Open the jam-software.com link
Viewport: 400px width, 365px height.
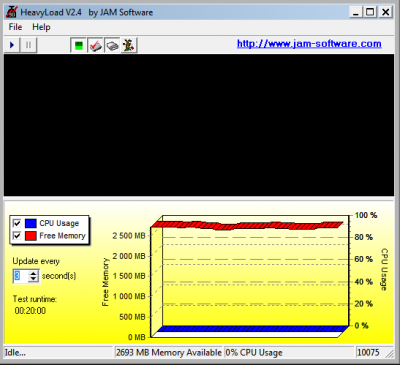coord(309,44)
